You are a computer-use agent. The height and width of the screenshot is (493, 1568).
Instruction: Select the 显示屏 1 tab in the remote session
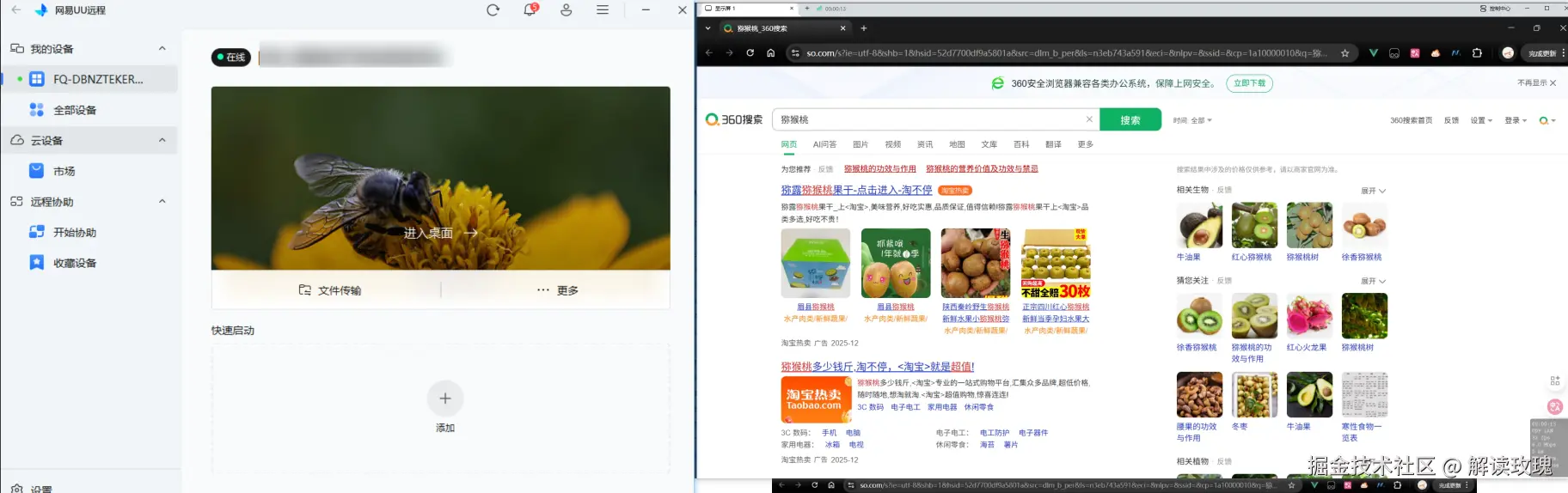click(748, 9)
